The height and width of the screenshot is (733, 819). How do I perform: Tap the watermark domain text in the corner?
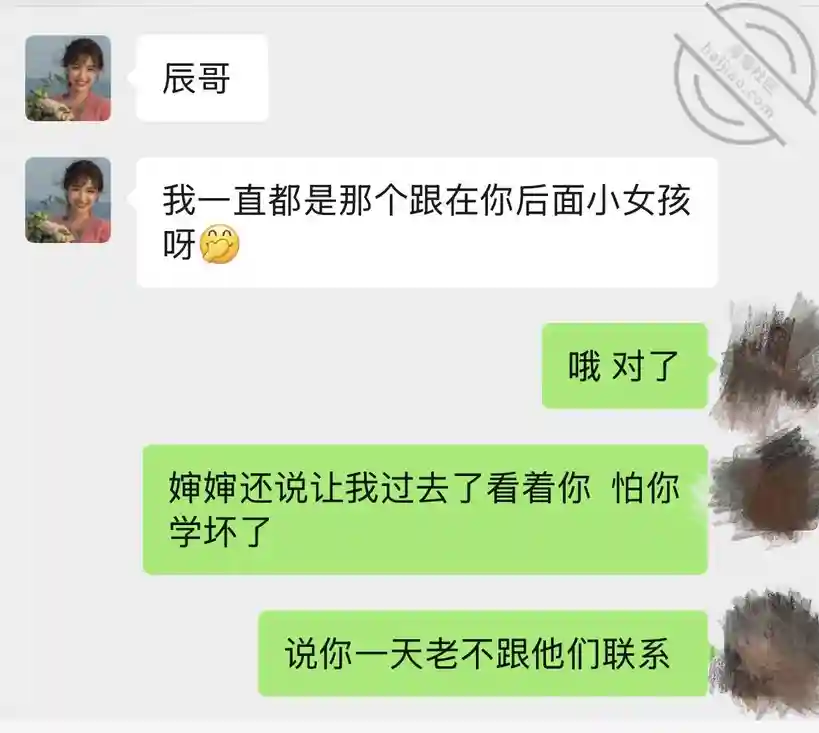(738, 80)
